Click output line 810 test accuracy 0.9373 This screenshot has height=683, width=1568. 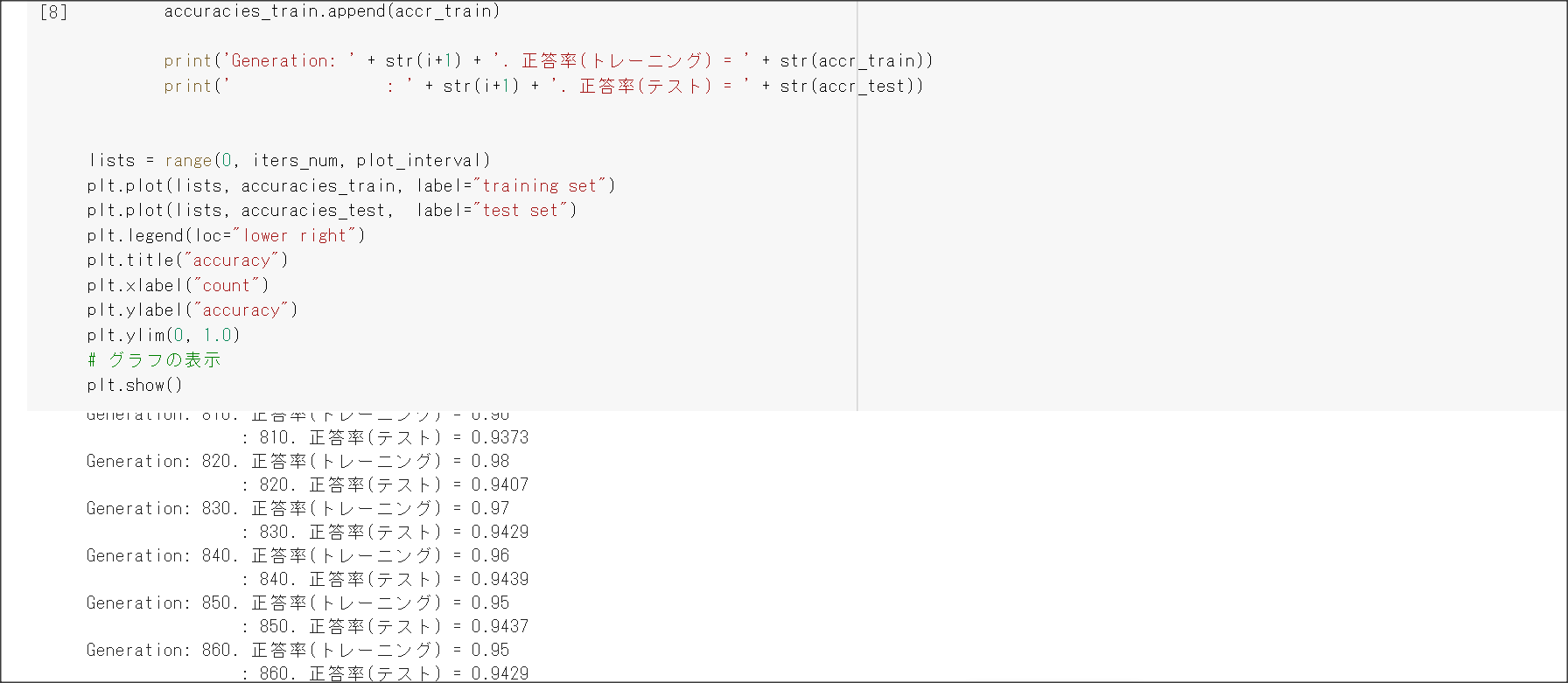click(385, 437)
